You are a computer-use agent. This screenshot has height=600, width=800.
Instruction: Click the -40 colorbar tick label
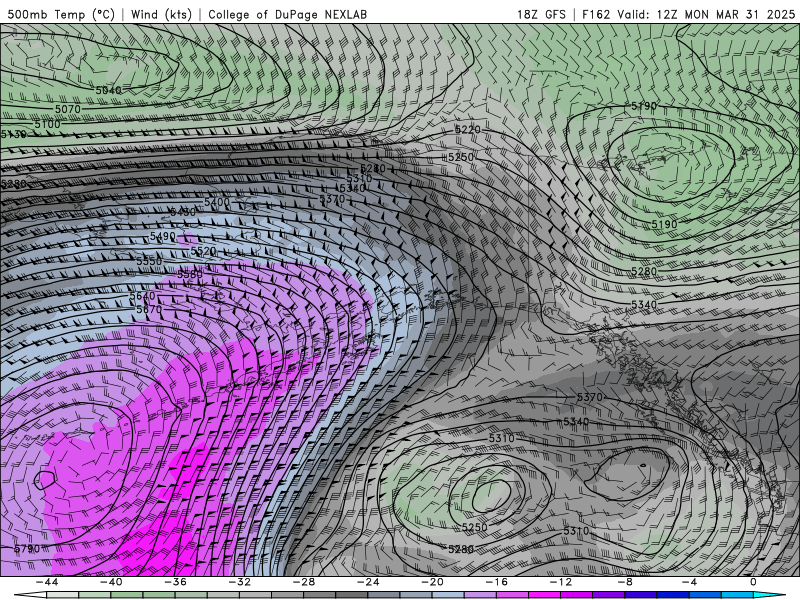click(x=111, y=582)
